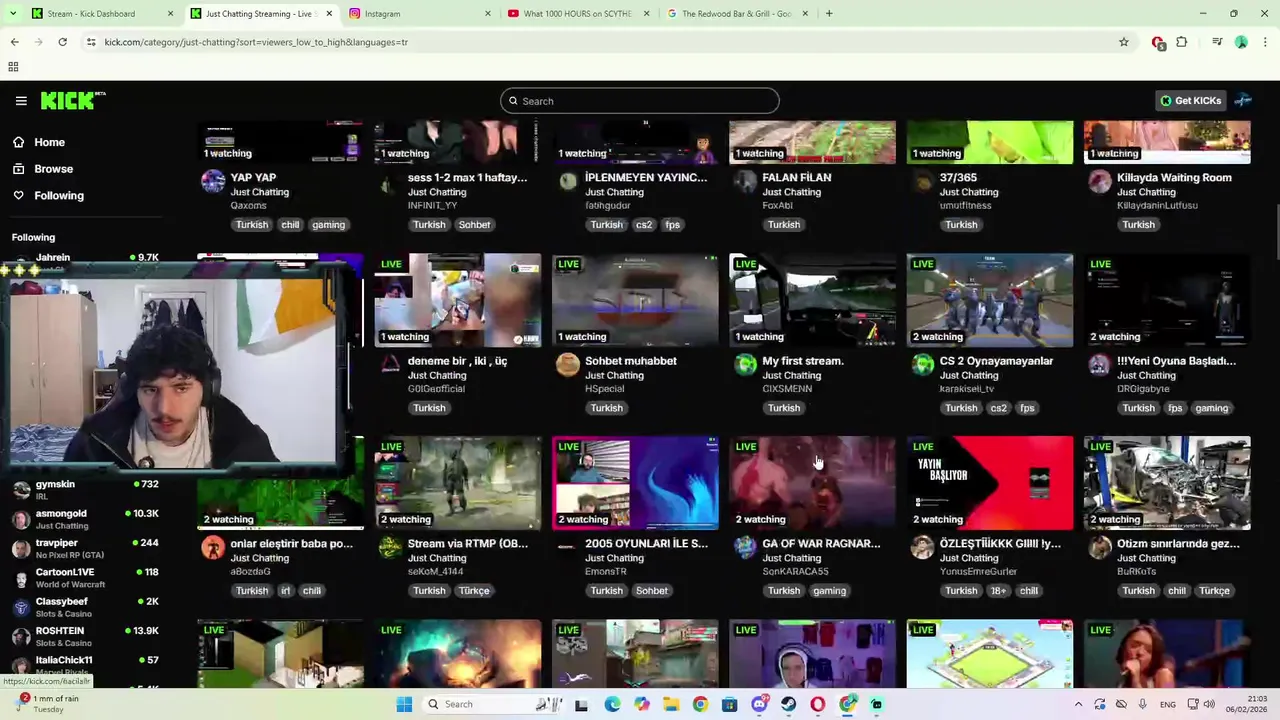Open the Stream via RTMP stream title
The width and height of the screenshot is (1280, 720).
coord(468,544)
